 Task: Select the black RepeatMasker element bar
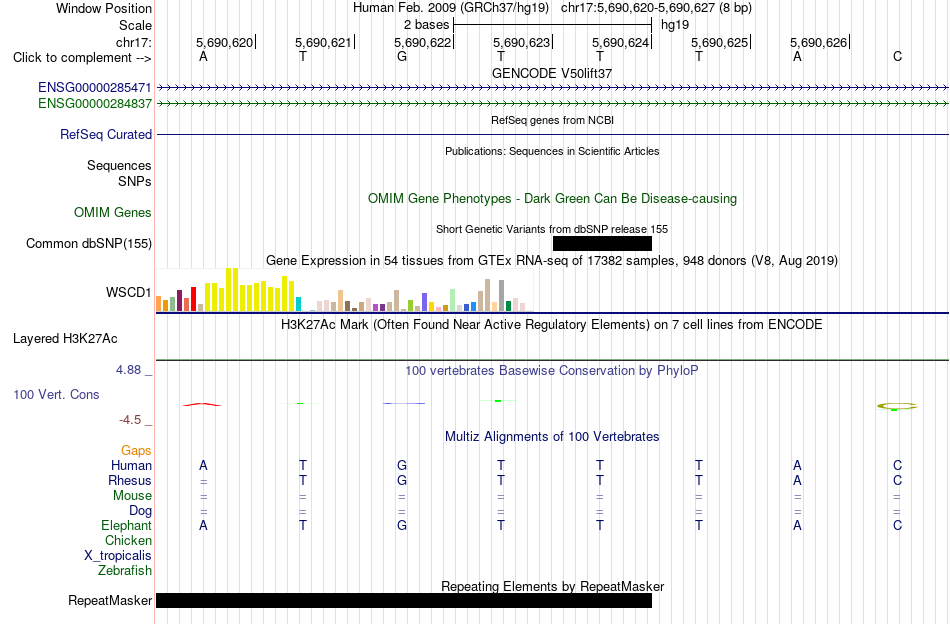[x=404, y=600]
